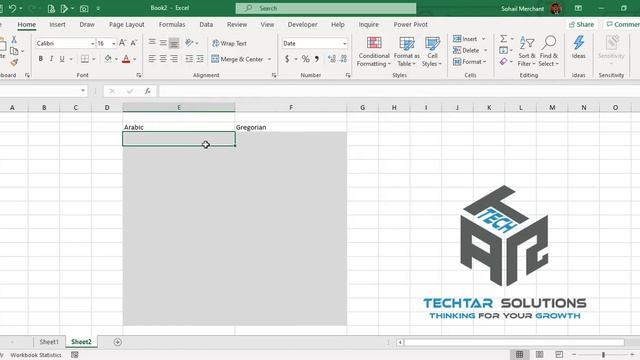Open Format as Table gallery
The image size is (640, 360).
tap(407, 51)
